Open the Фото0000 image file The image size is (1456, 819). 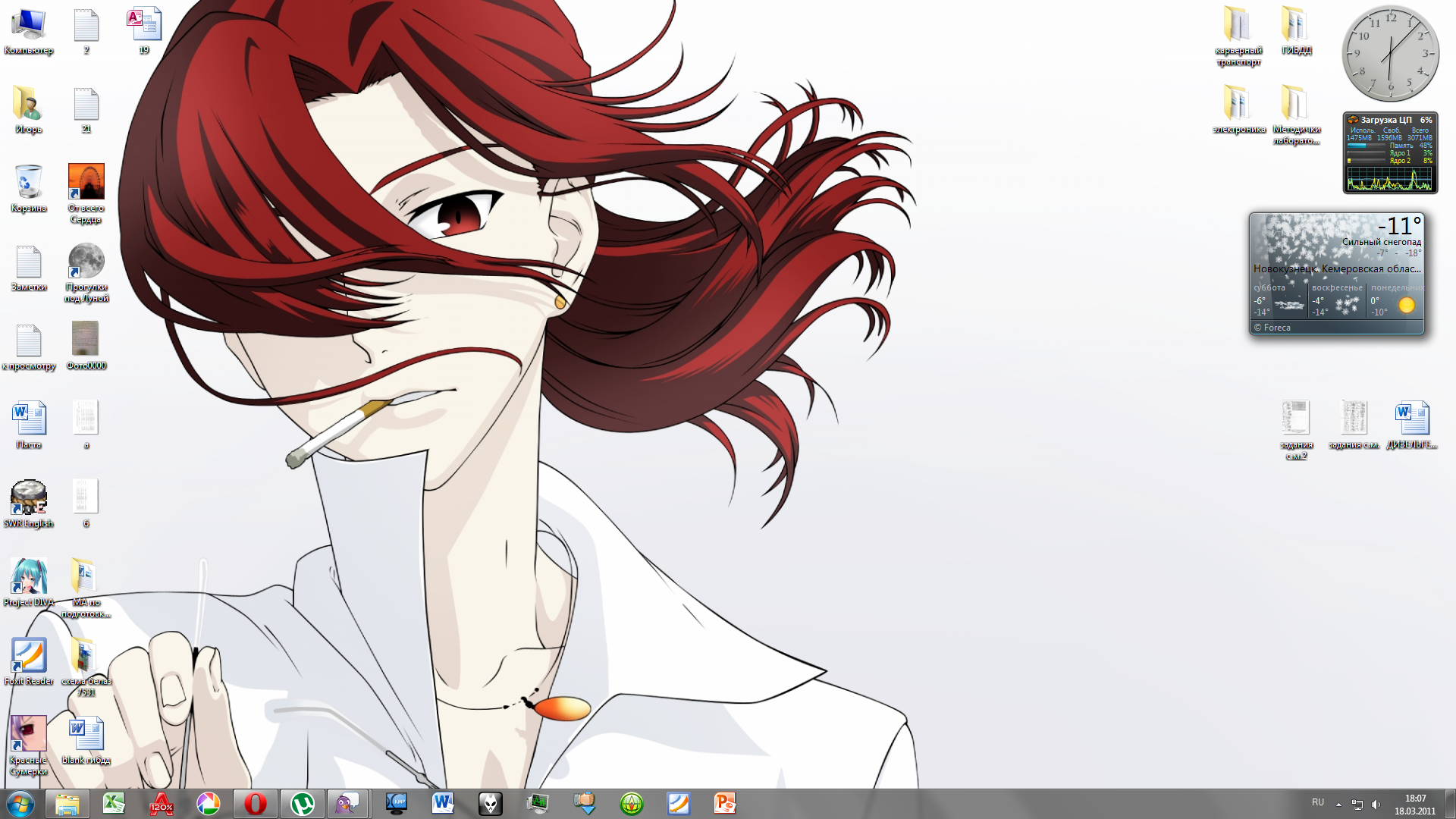click(86, 345)
